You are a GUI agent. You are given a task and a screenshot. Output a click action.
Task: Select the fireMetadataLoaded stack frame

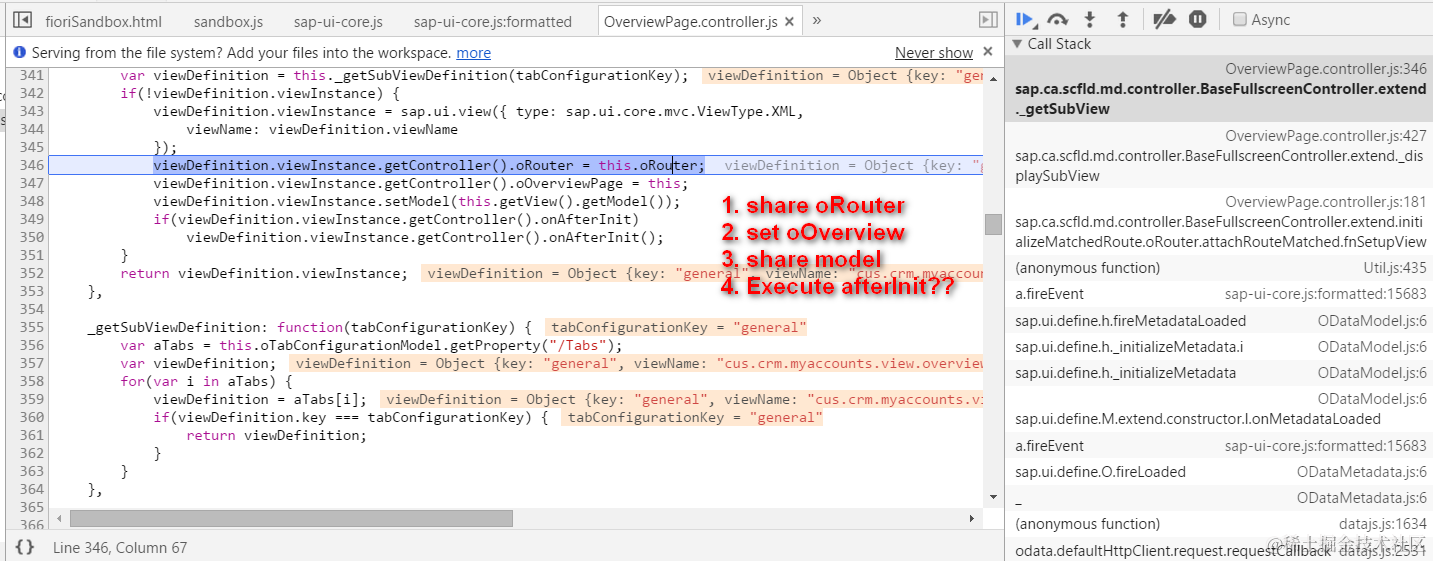[x=1219, y=321]
